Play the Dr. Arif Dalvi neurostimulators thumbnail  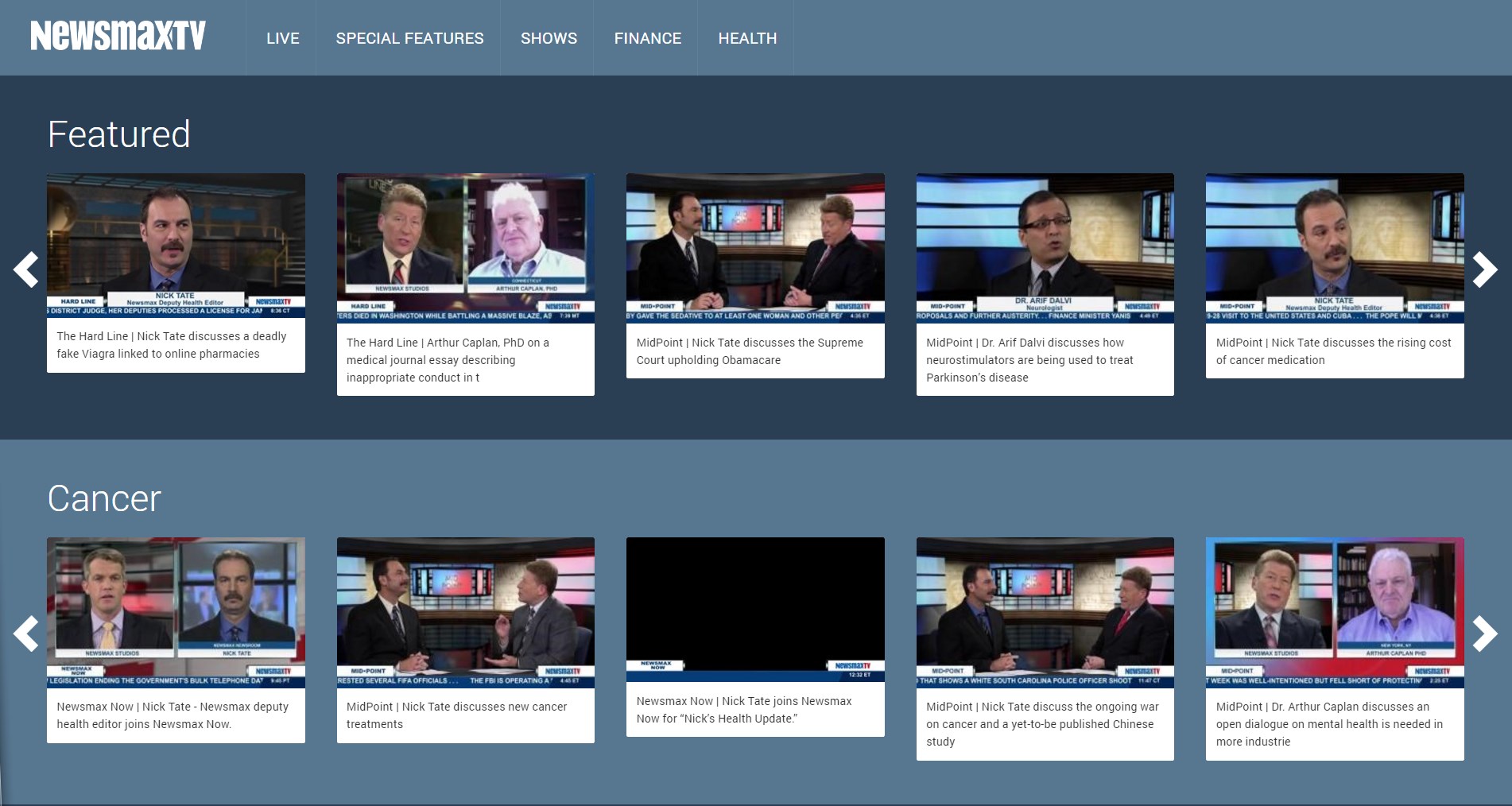point(1045,248)
